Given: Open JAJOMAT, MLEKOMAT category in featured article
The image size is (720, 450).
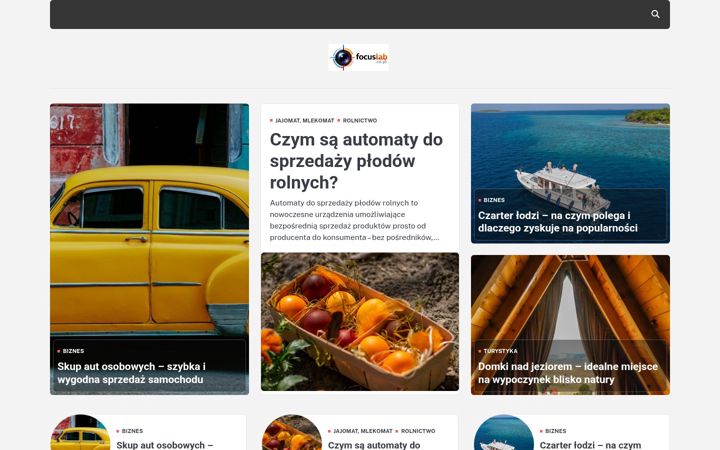Looking at the screenshot, I should (304, 121).
